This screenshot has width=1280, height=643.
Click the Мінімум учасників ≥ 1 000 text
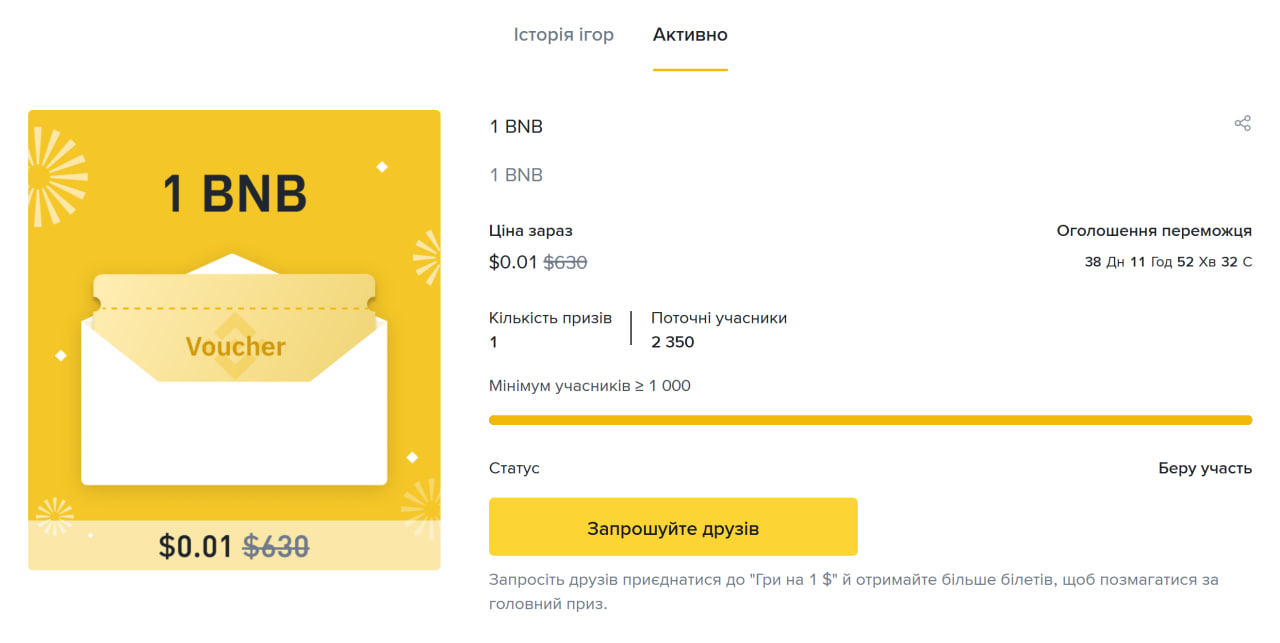(589, 385)
